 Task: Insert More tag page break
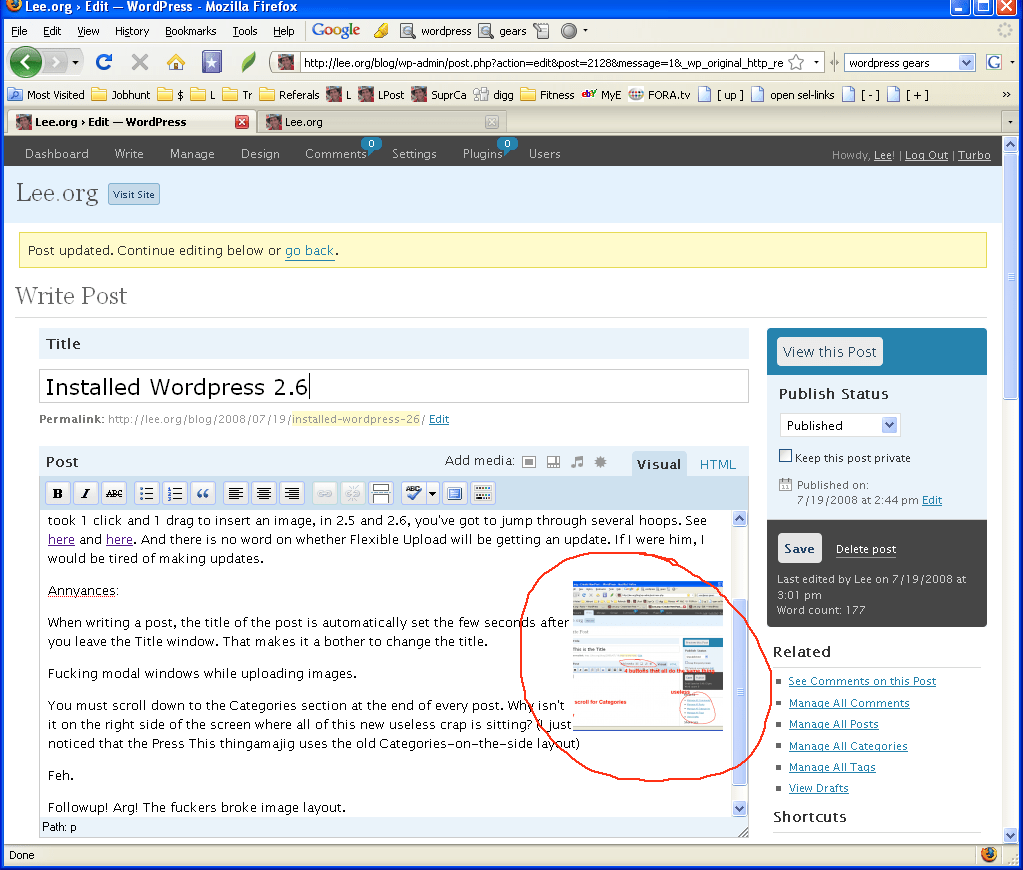tap(380, 493)
